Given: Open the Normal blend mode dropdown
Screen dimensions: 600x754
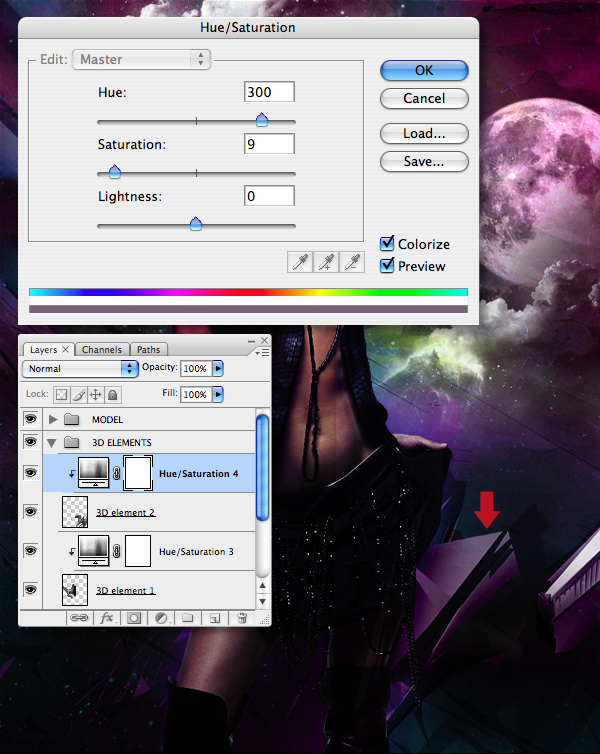Looking at the screenshot, I should pos(80,369).
